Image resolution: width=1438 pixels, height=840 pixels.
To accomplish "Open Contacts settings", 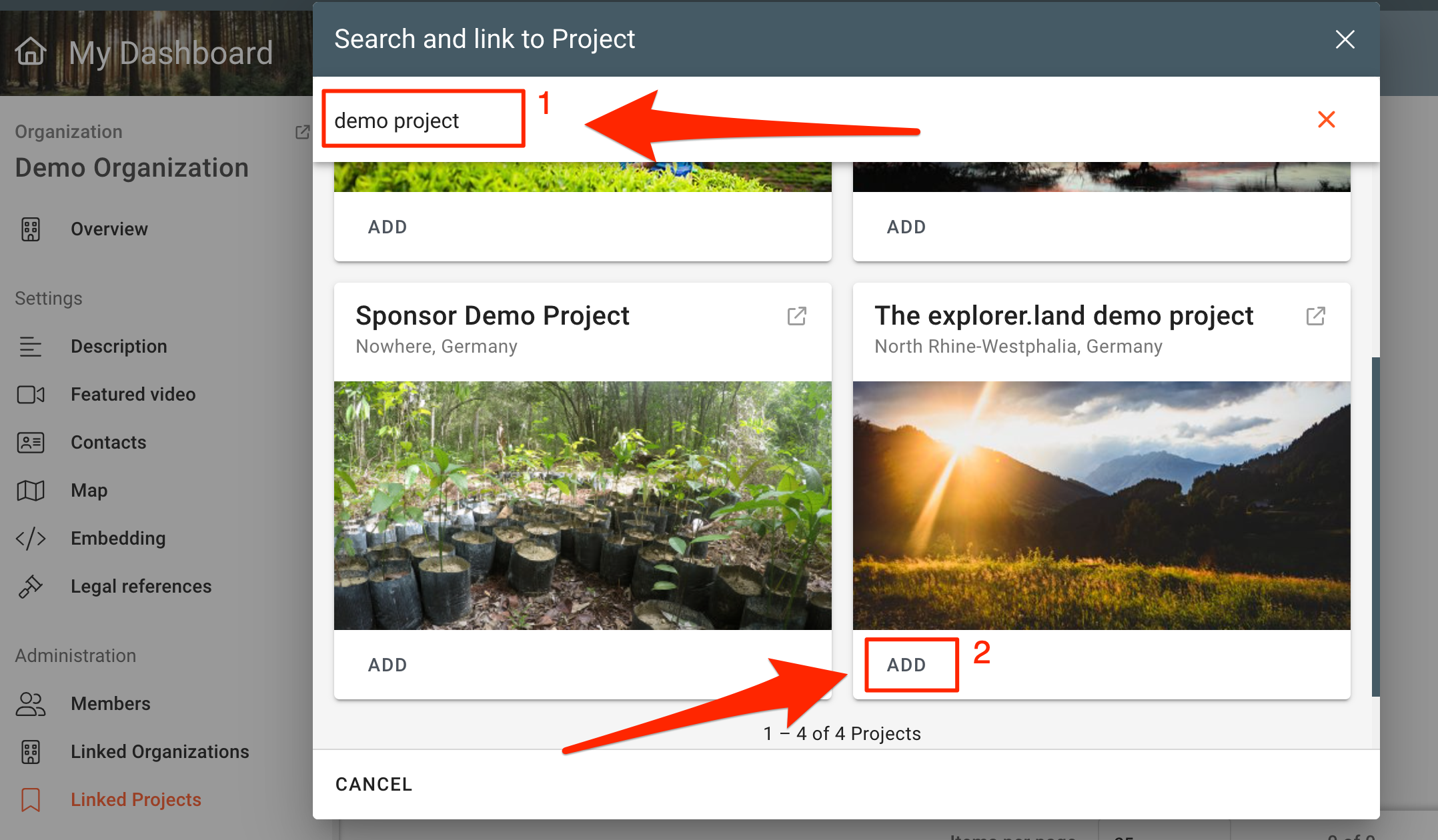I will (108, 443).
